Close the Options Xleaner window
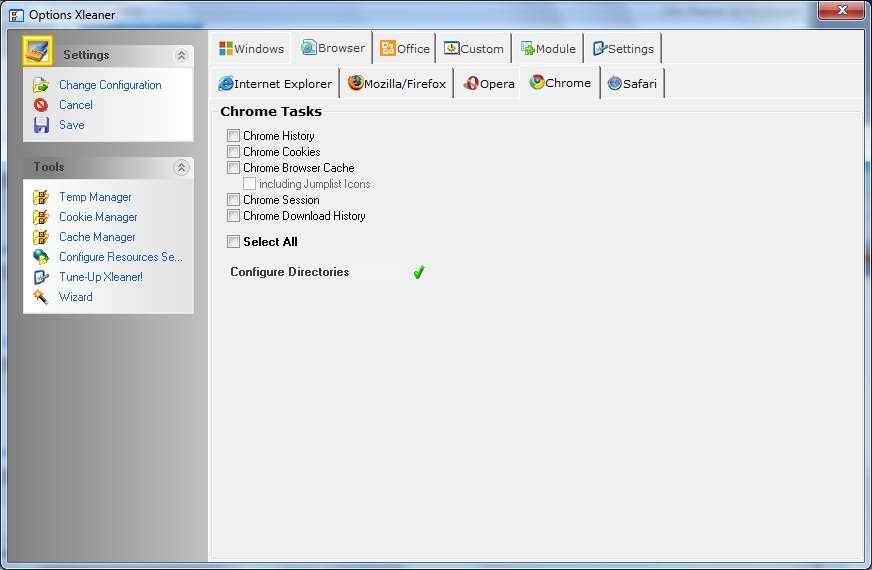Viewport: 872px width, 570px height. point(841,10)
